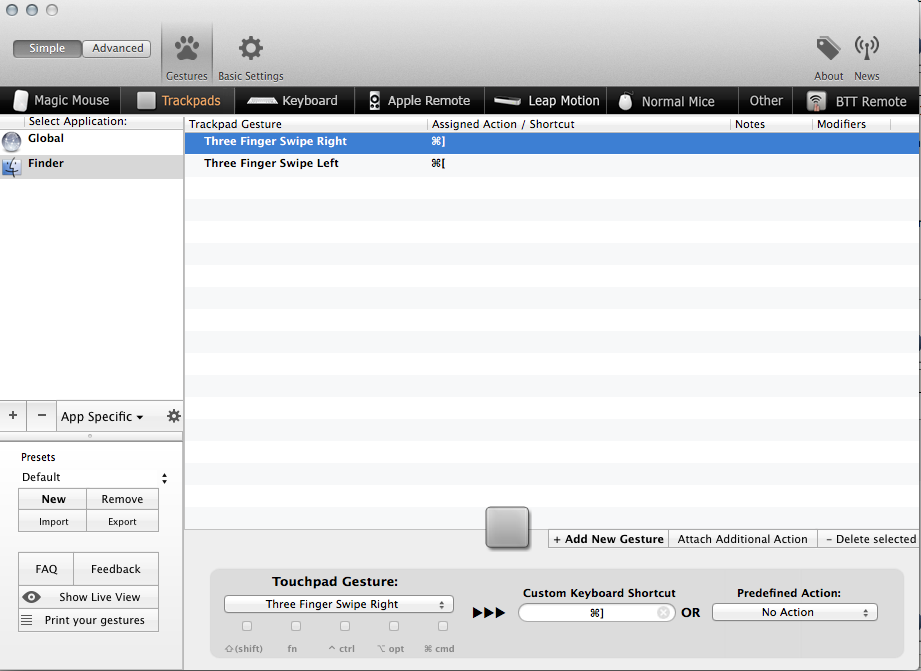Open the News antenna icon
The image size is (921, 671).
[866, 48]
